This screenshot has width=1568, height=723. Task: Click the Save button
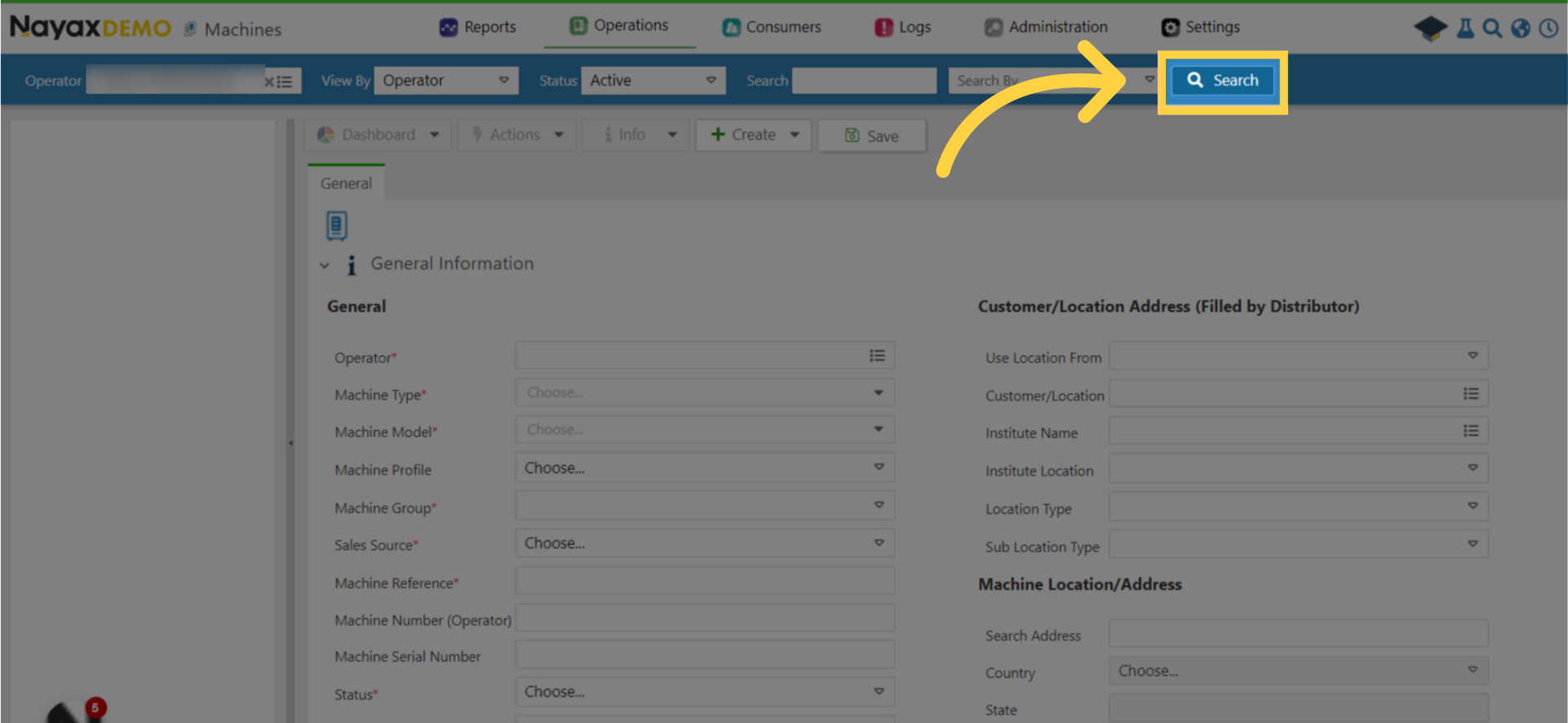871,136
